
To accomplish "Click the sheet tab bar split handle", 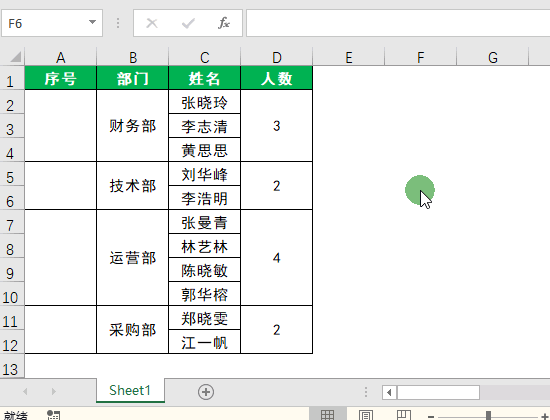I will pos(366,392).
